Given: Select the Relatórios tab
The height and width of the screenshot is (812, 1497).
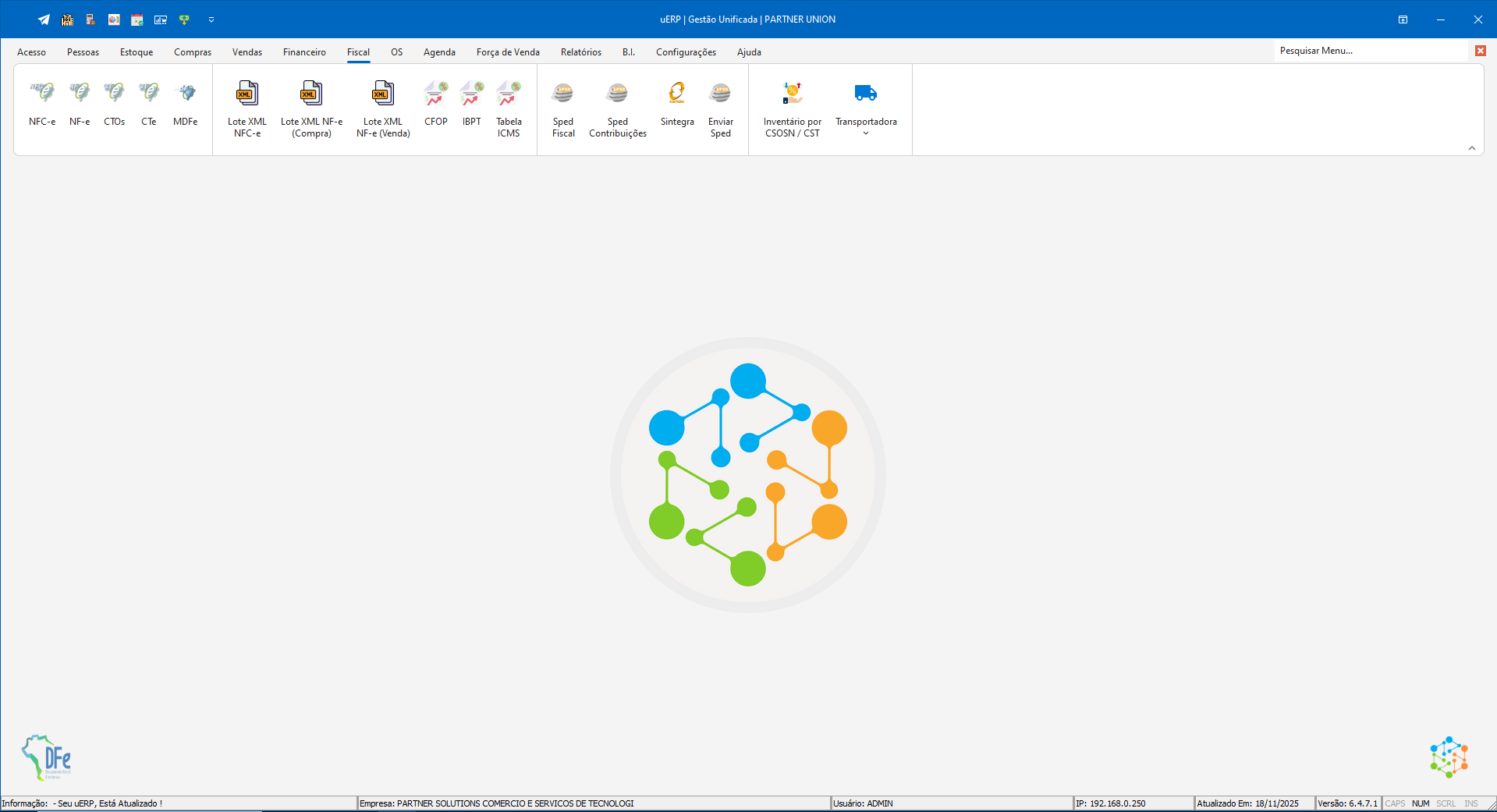Looking at the screenshot, I should (580, 52).
